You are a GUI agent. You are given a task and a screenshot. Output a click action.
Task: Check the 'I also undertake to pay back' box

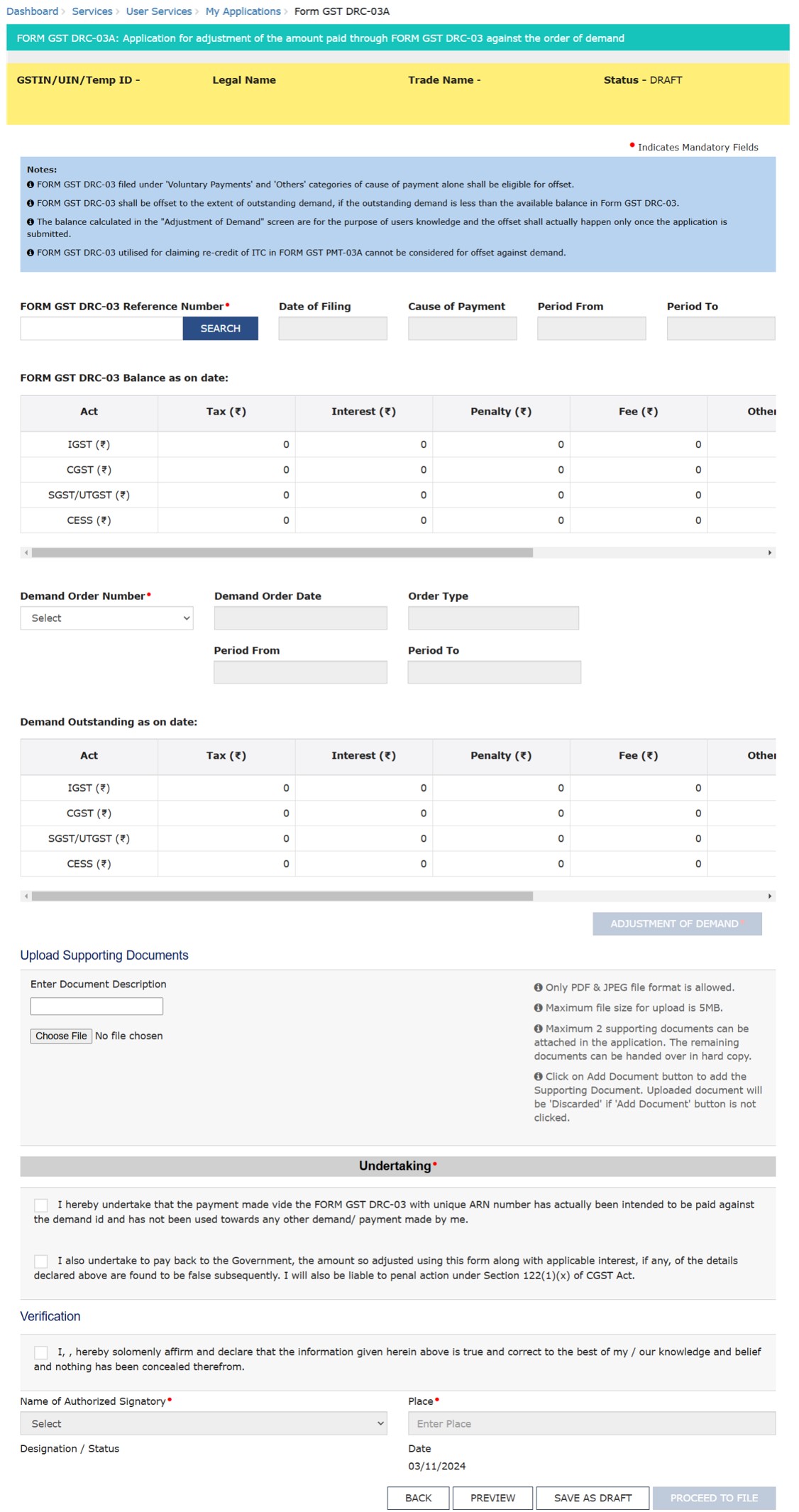(41, 1261)
